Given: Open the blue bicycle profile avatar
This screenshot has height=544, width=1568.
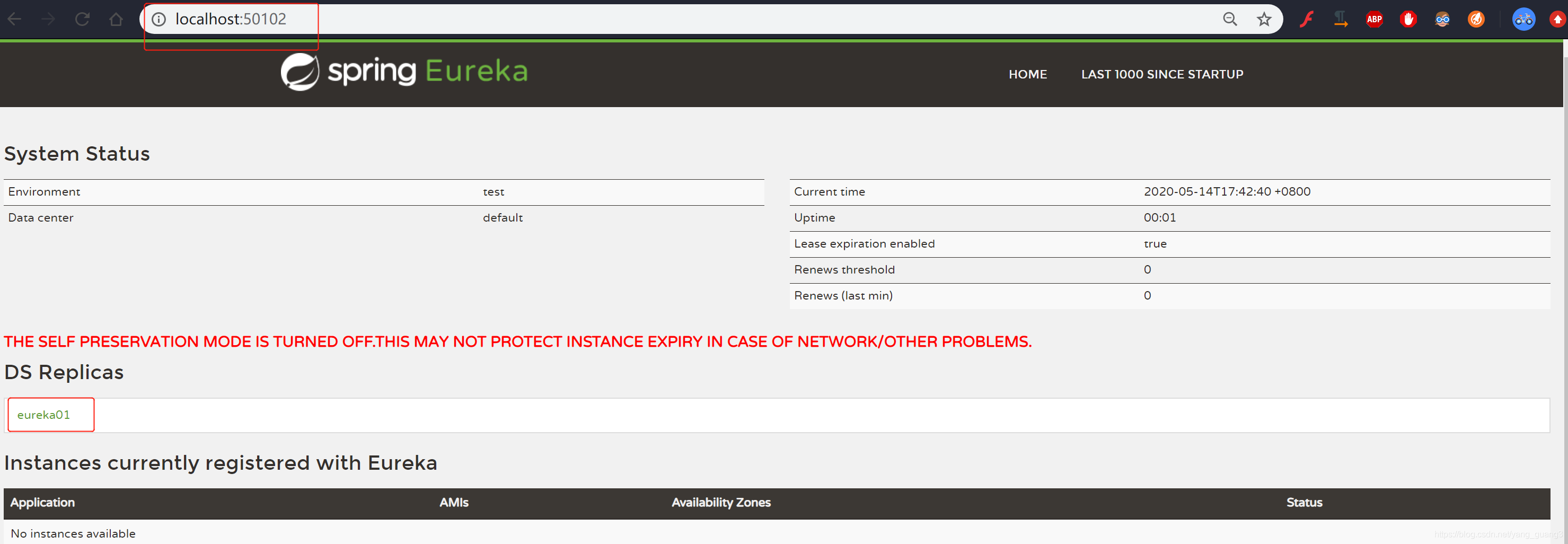Looking at the screenshot, I should [x=1523, y=20].
